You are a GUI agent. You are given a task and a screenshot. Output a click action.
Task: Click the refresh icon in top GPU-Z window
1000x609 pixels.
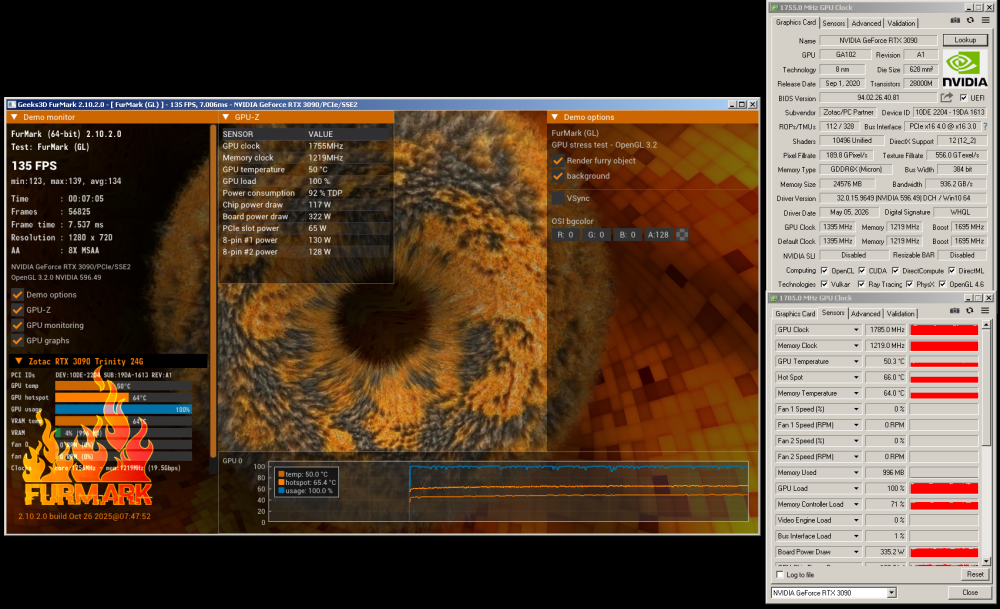pos(970,20)
